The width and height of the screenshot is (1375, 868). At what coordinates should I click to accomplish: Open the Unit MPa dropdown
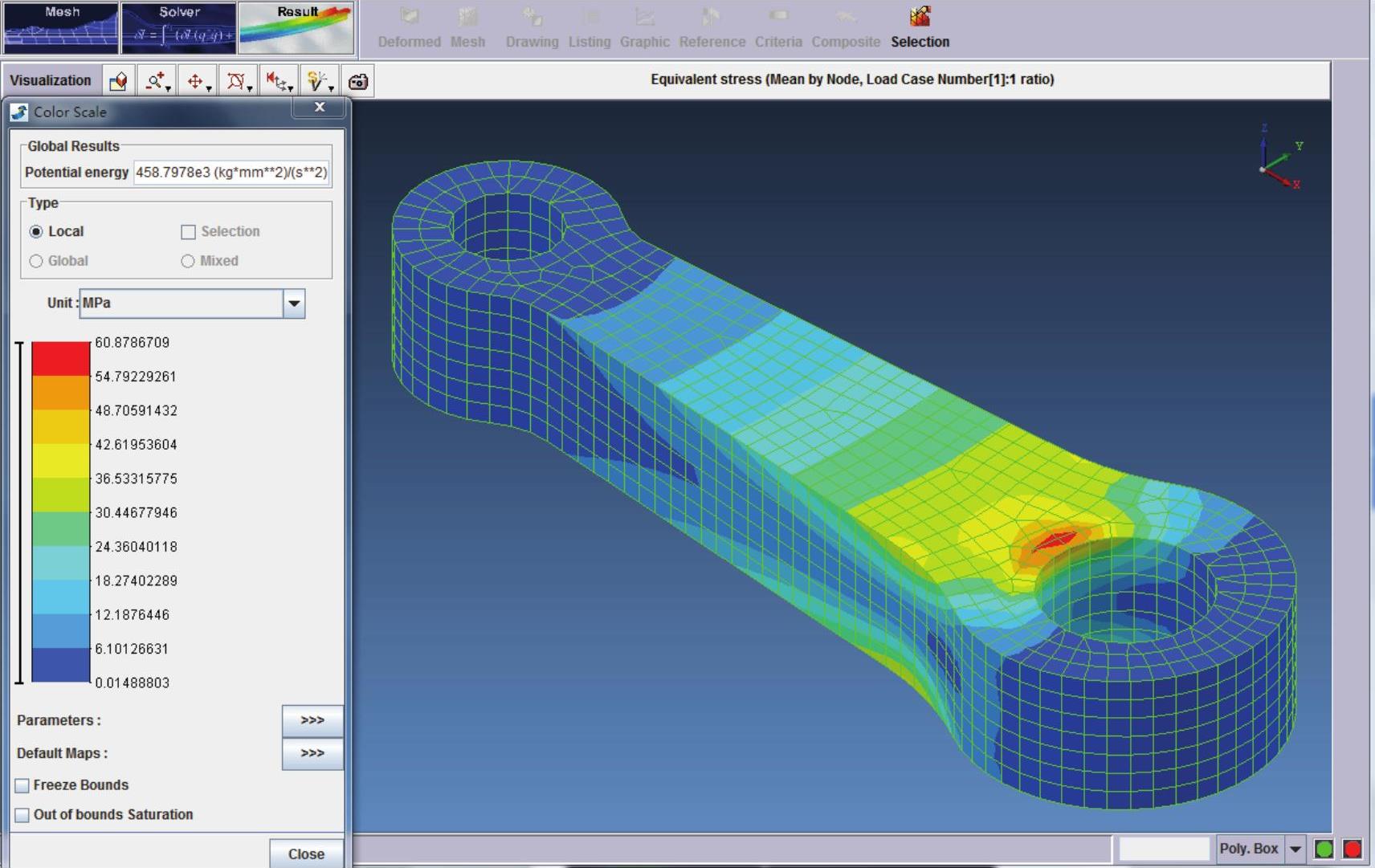pos(294,304)
